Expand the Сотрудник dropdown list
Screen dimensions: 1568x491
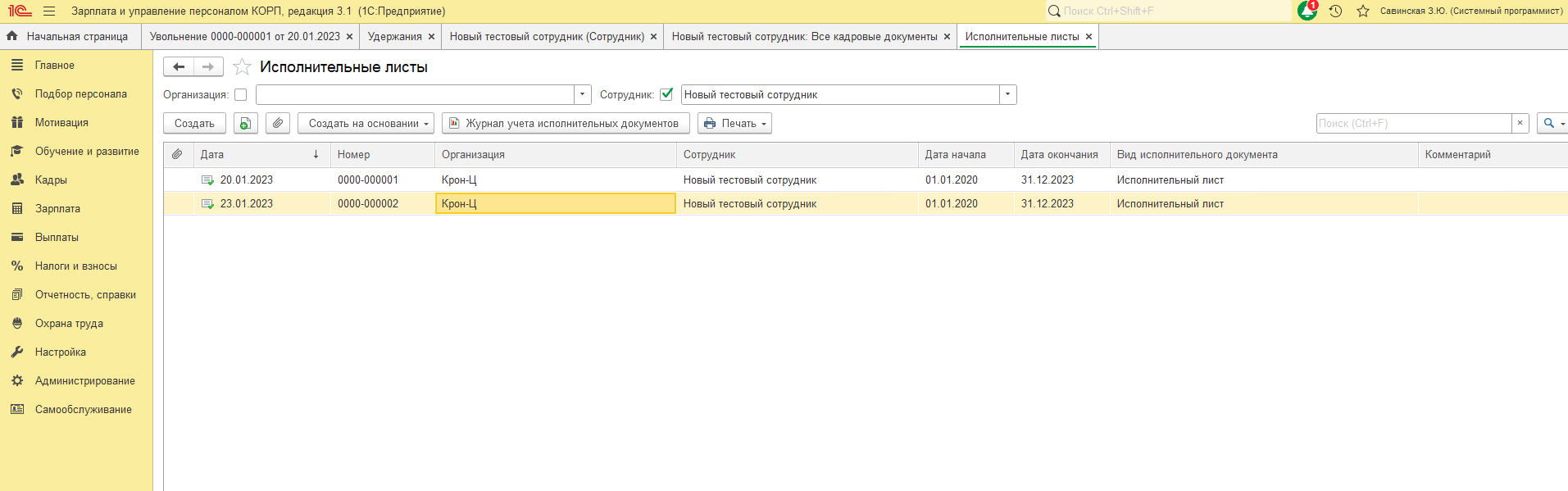point(1007,94)
